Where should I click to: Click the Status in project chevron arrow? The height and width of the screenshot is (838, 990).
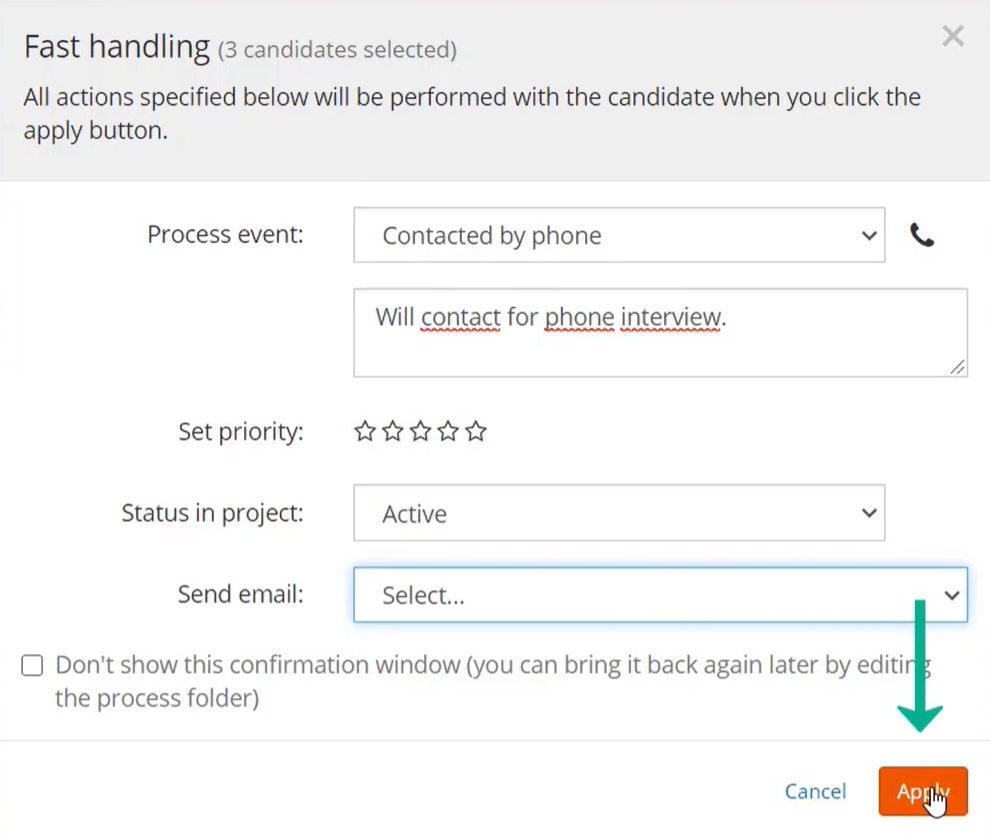click(869, 513)
